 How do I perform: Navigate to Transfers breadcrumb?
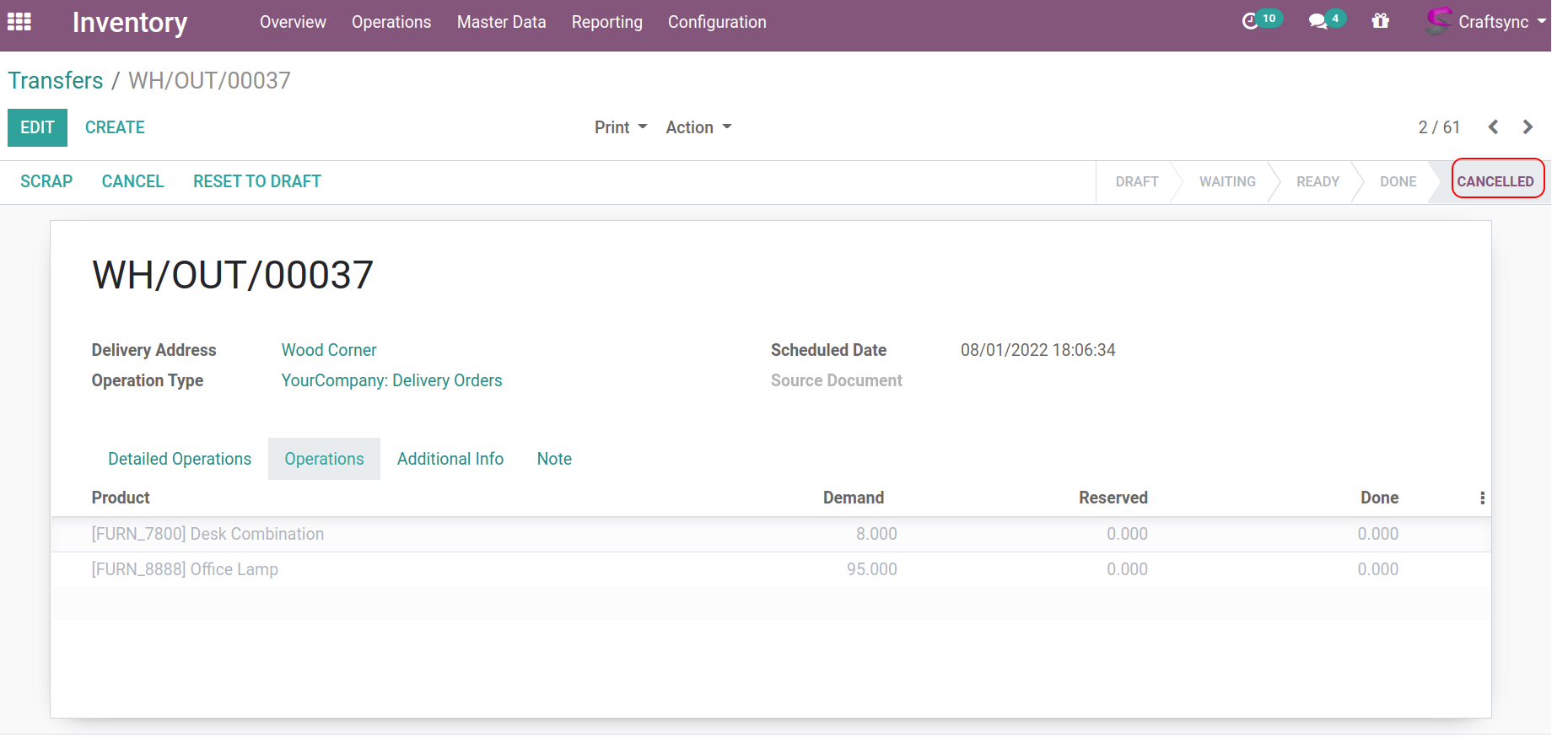56,80
